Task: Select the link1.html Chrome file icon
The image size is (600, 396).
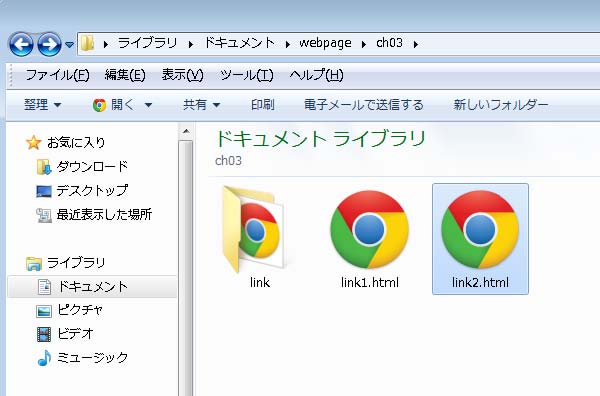Action: click(369, 230)
